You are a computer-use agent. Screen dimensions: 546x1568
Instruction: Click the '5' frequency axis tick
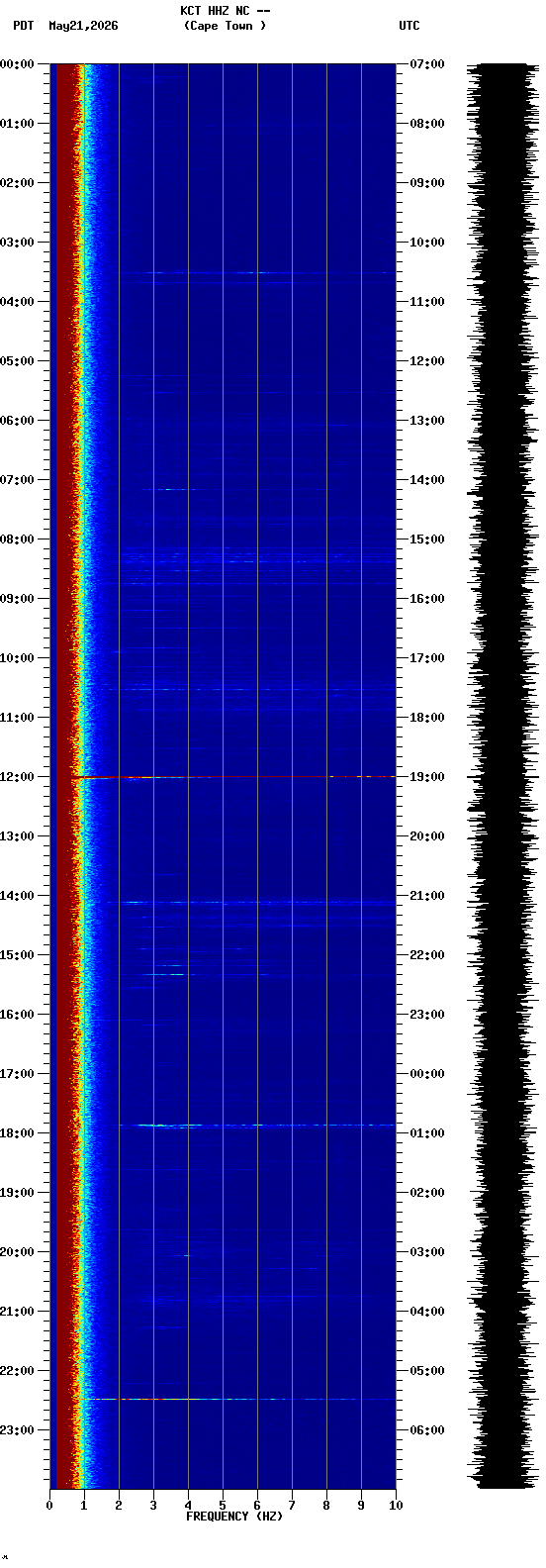(x=223, y=1506)
